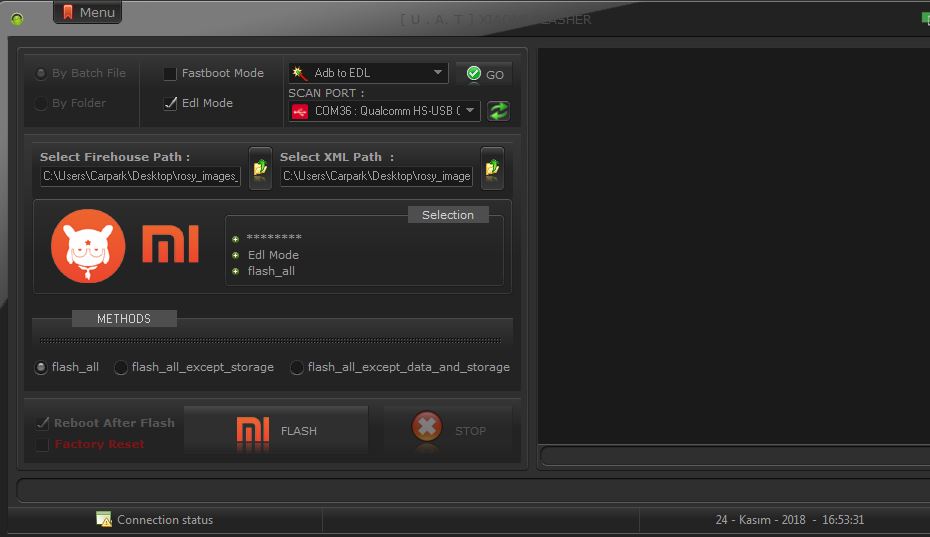This screenshot has width=930, height=537.
Task: Click the GO button
Action: (x=485, y=74)
